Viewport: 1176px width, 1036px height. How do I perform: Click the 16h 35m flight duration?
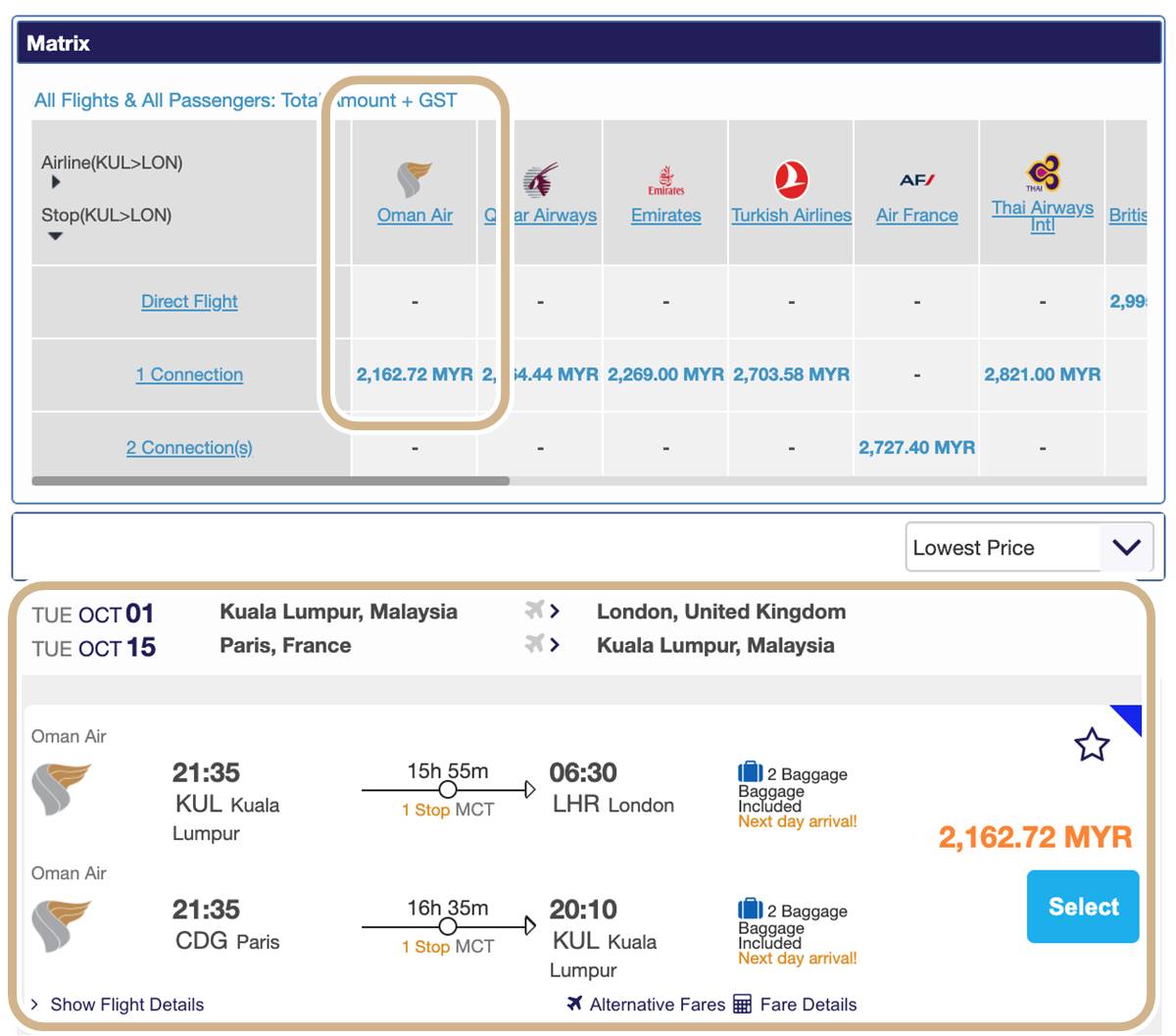click(x=448, y=909)
